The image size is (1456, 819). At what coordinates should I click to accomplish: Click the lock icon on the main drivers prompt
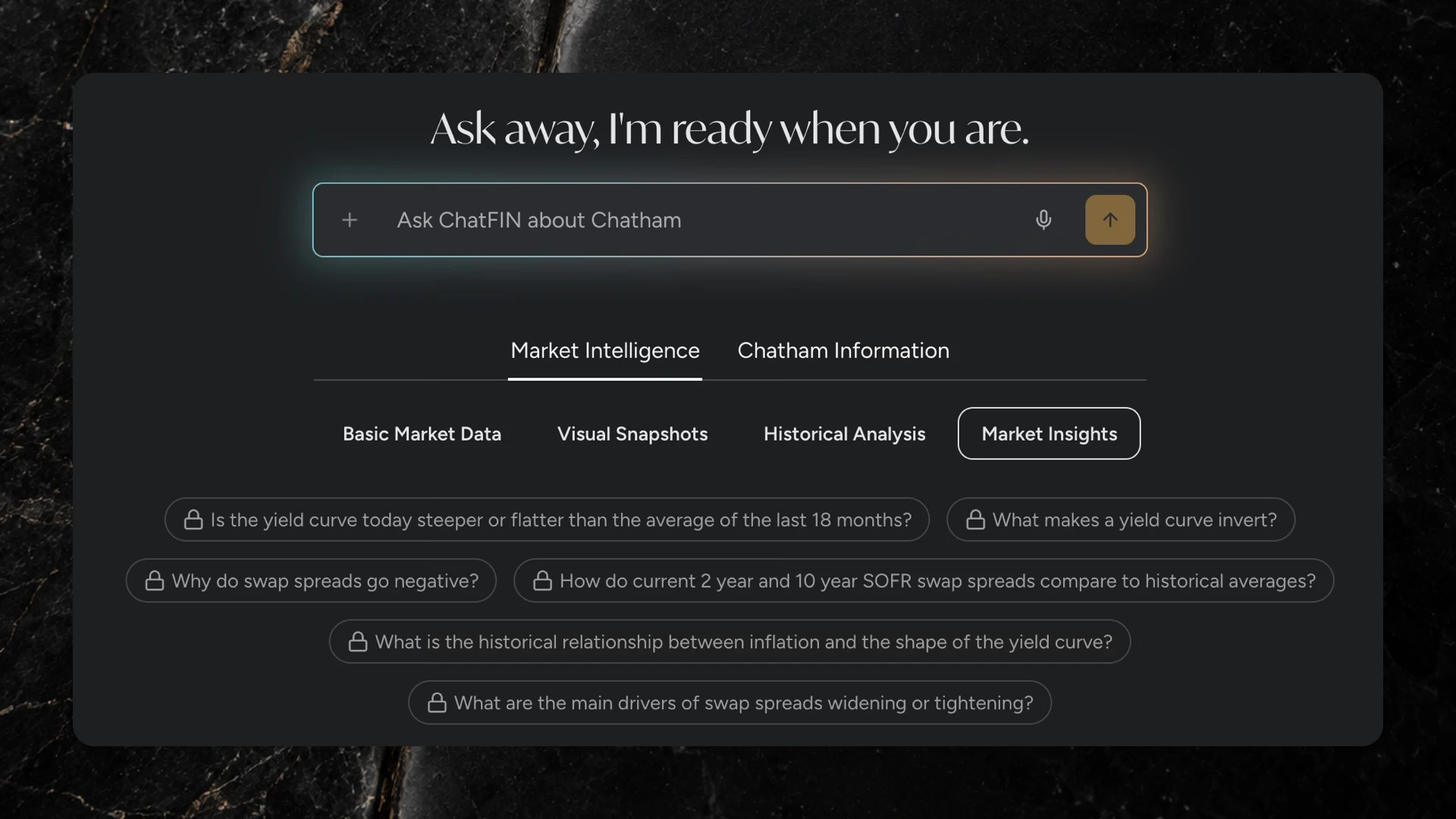point(437,703)
